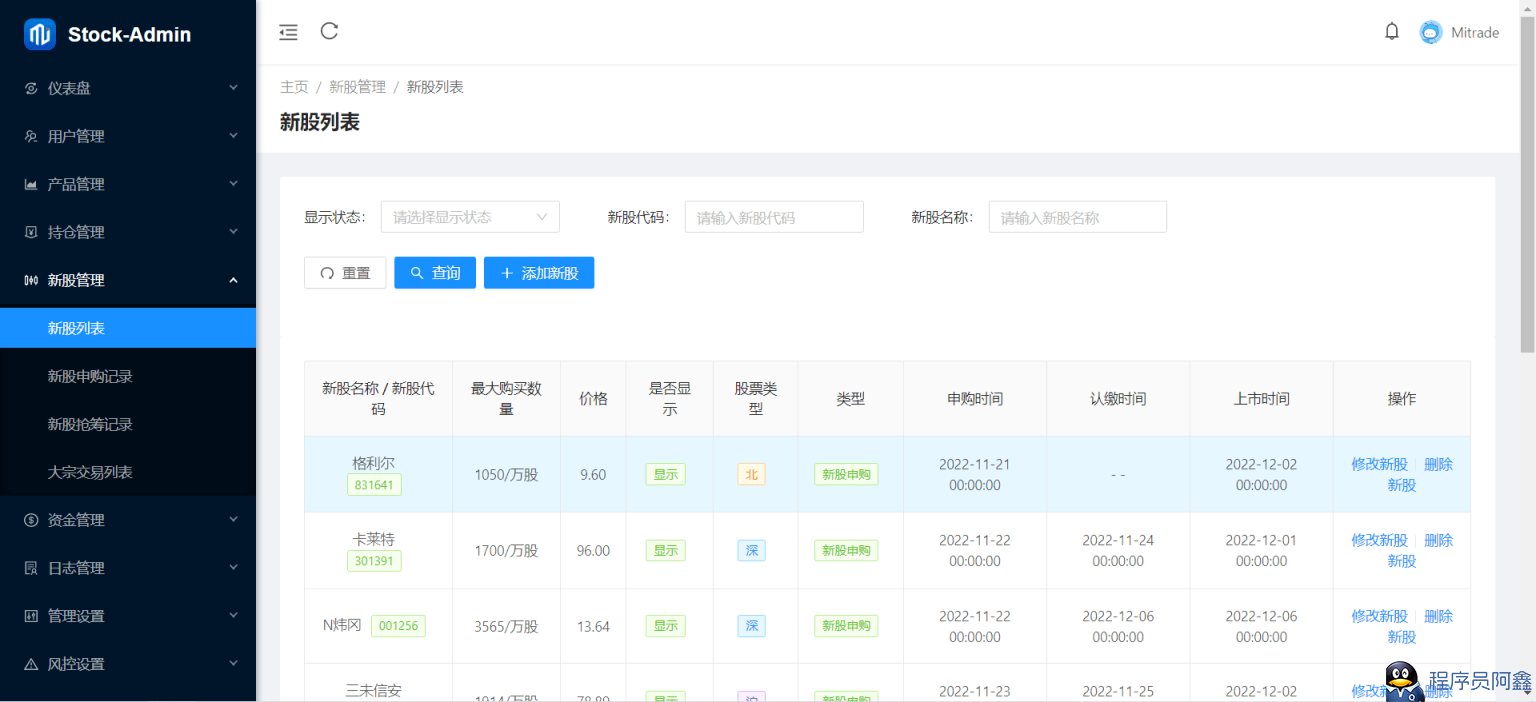The height and width of the screenshot is (702, 1536).
Task: Expand the 用户管理 menu chevron
Action: (233, 136)
